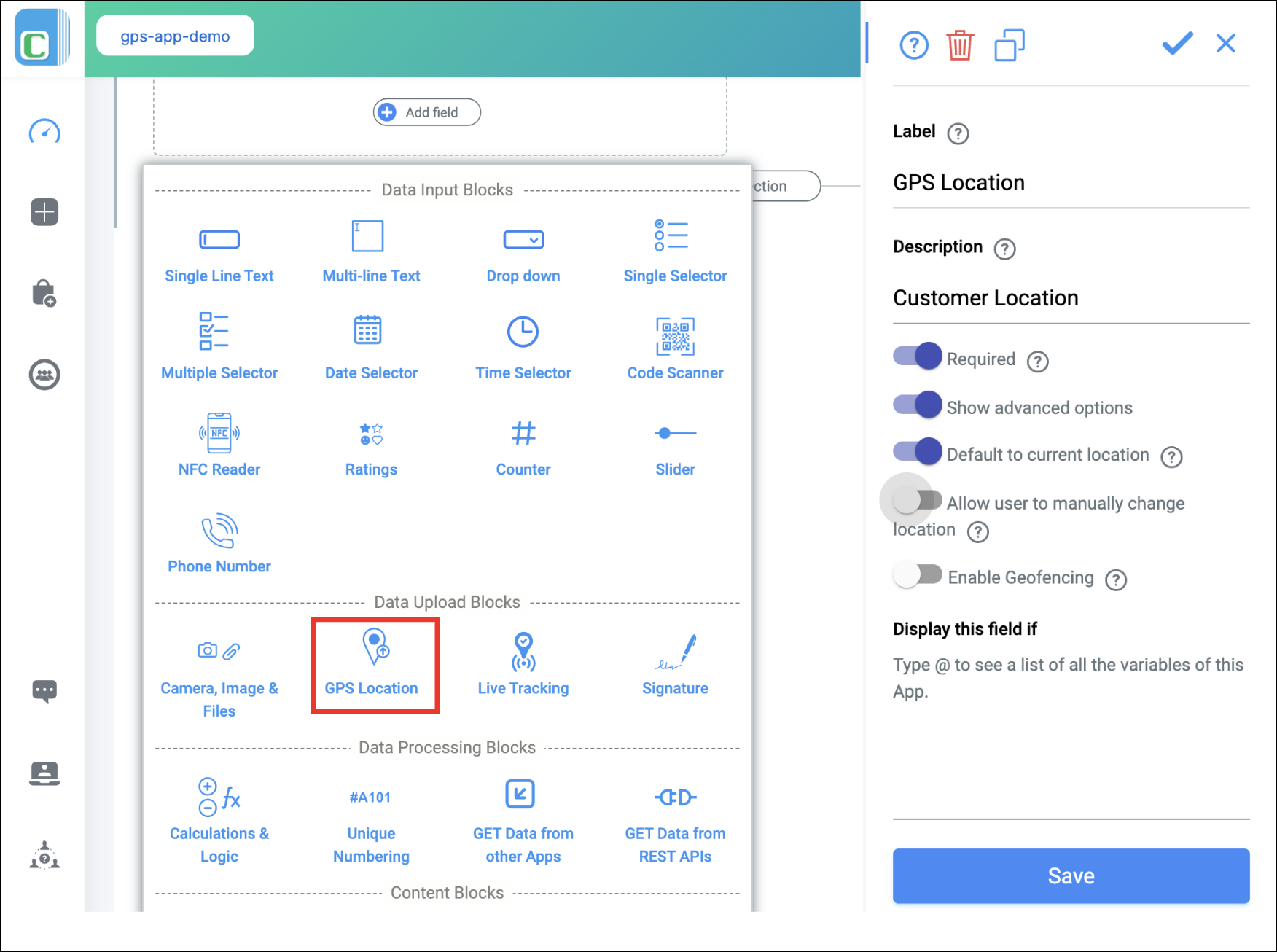Add a Calculations & Logic block
This screenshot has height=952, width=1277.
tap(219, 809)
